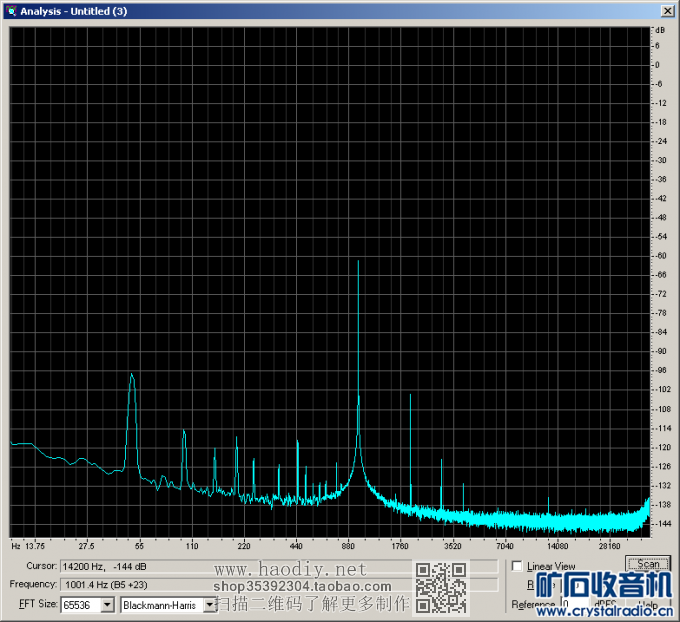Image resolution: width=680 pixels, height=622 pixels.
Task: Expand the Blackmann-Harris window type dropdown
Action: (209, 605)
